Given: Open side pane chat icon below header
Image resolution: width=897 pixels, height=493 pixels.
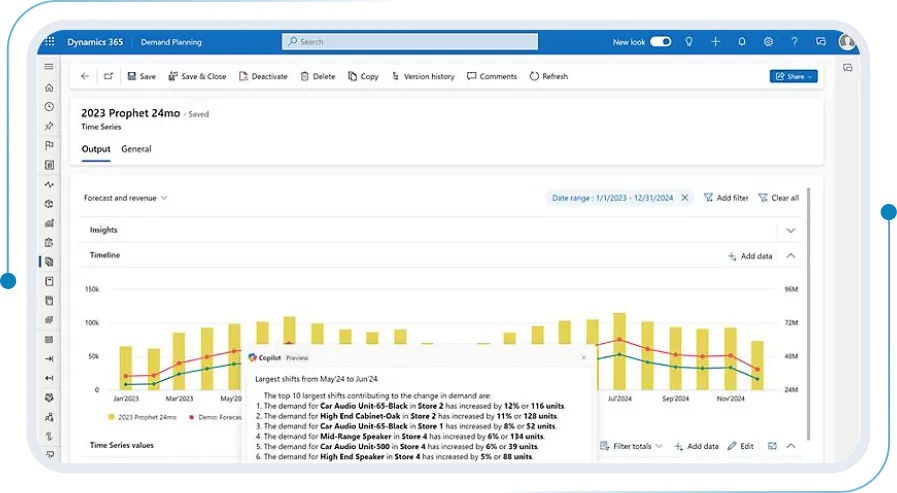Looking at the screenshot, I should (x=847, y=68).
